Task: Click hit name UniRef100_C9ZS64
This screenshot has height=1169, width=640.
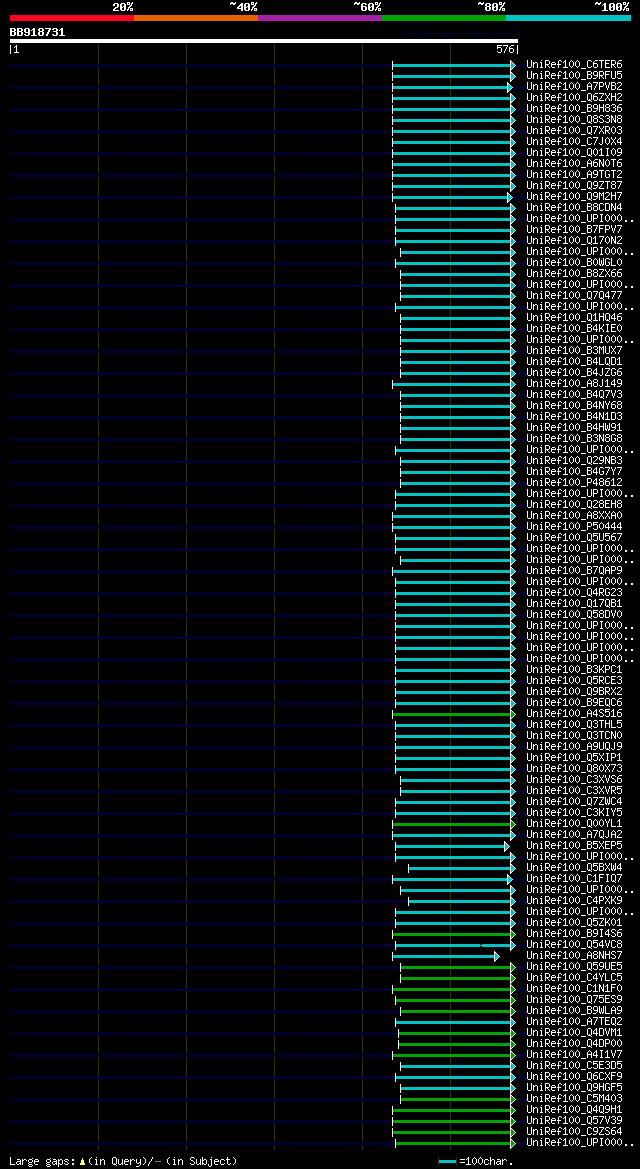Action: pos(574,1132)
